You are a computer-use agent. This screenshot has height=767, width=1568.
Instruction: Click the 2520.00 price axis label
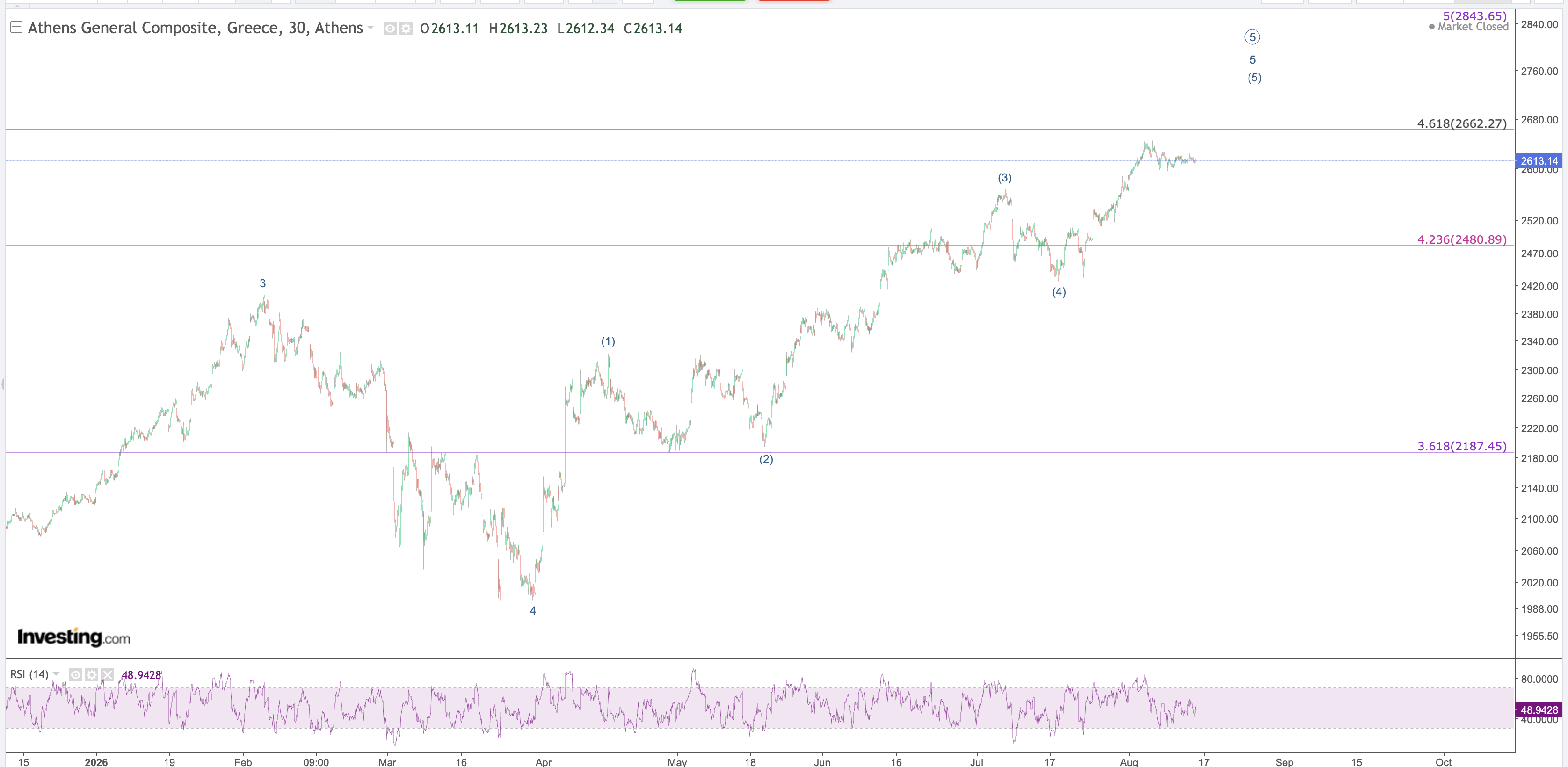coord(1539,220)
